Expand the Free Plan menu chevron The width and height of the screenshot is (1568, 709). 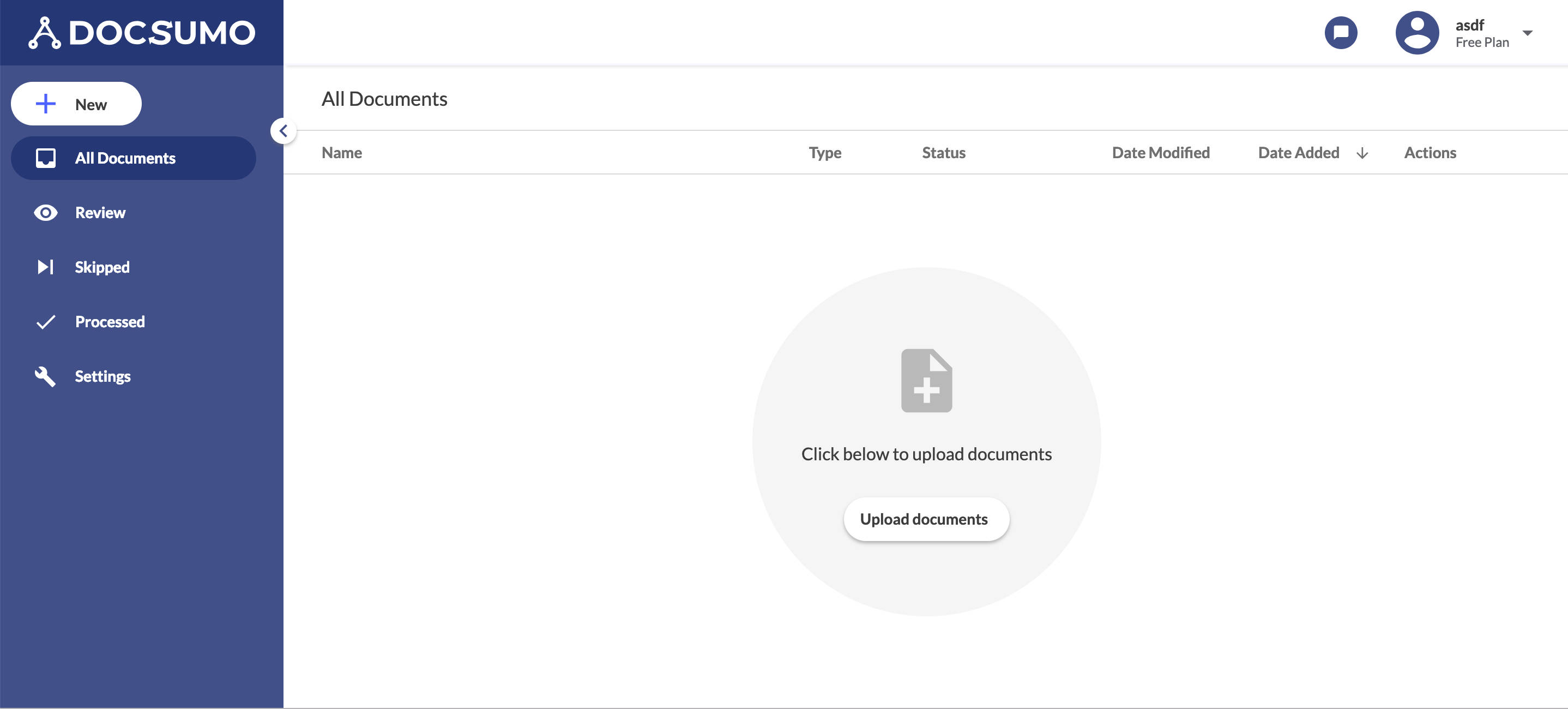(x=1527, y=33)
